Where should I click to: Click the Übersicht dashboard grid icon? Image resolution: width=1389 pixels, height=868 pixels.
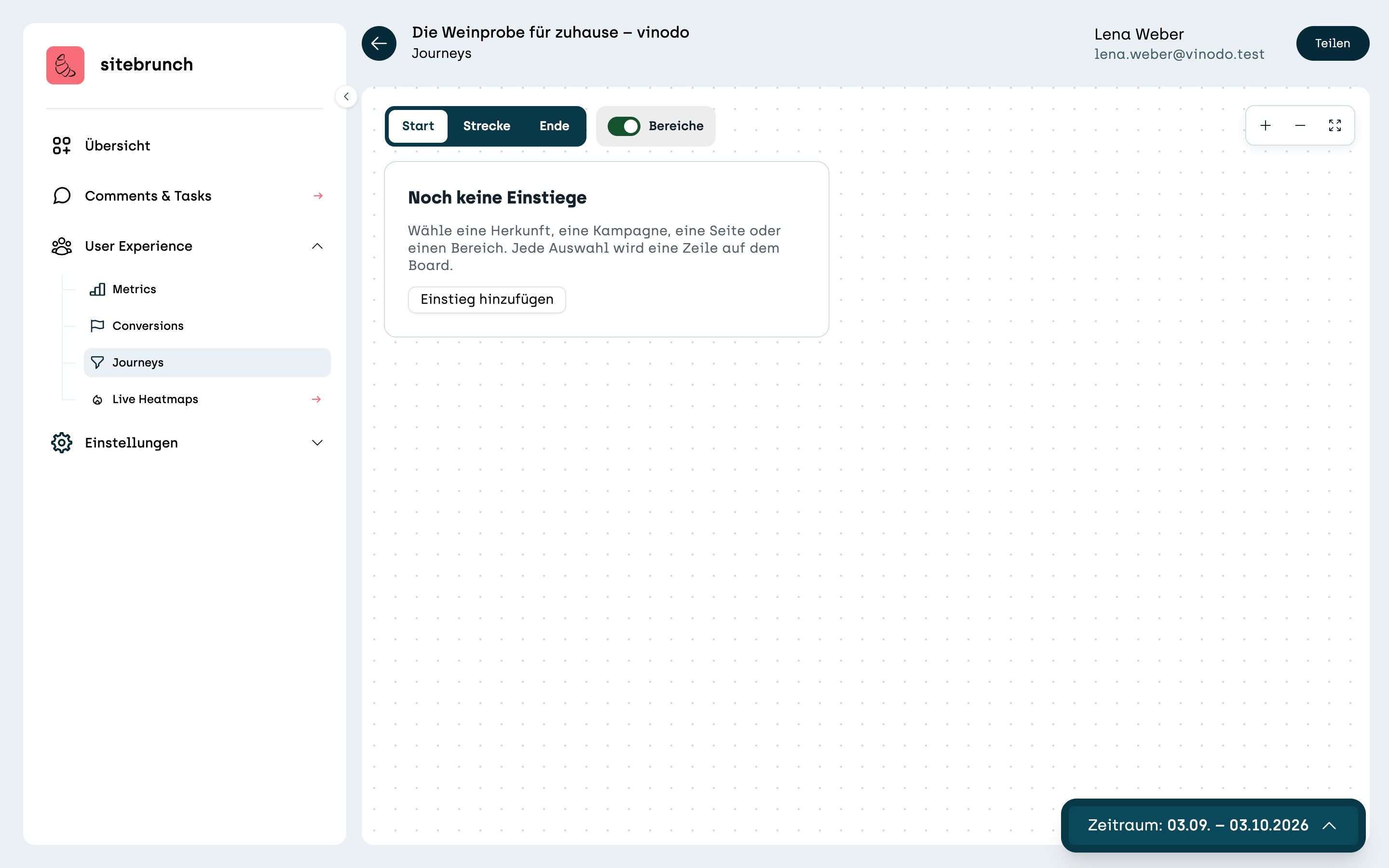coord(61,146)
